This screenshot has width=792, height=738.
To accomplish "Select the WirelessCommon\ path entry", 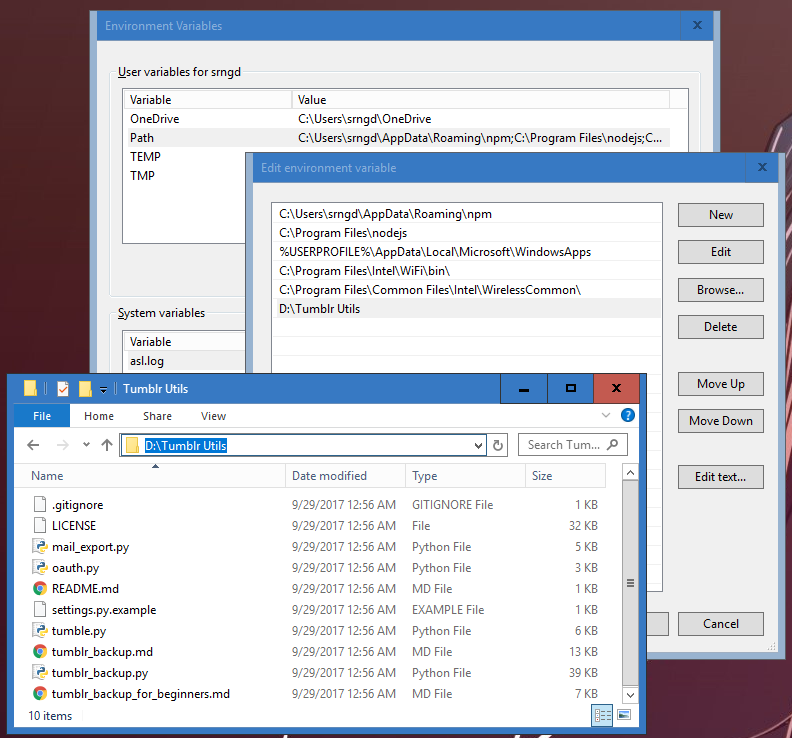I will click(467, 289).
